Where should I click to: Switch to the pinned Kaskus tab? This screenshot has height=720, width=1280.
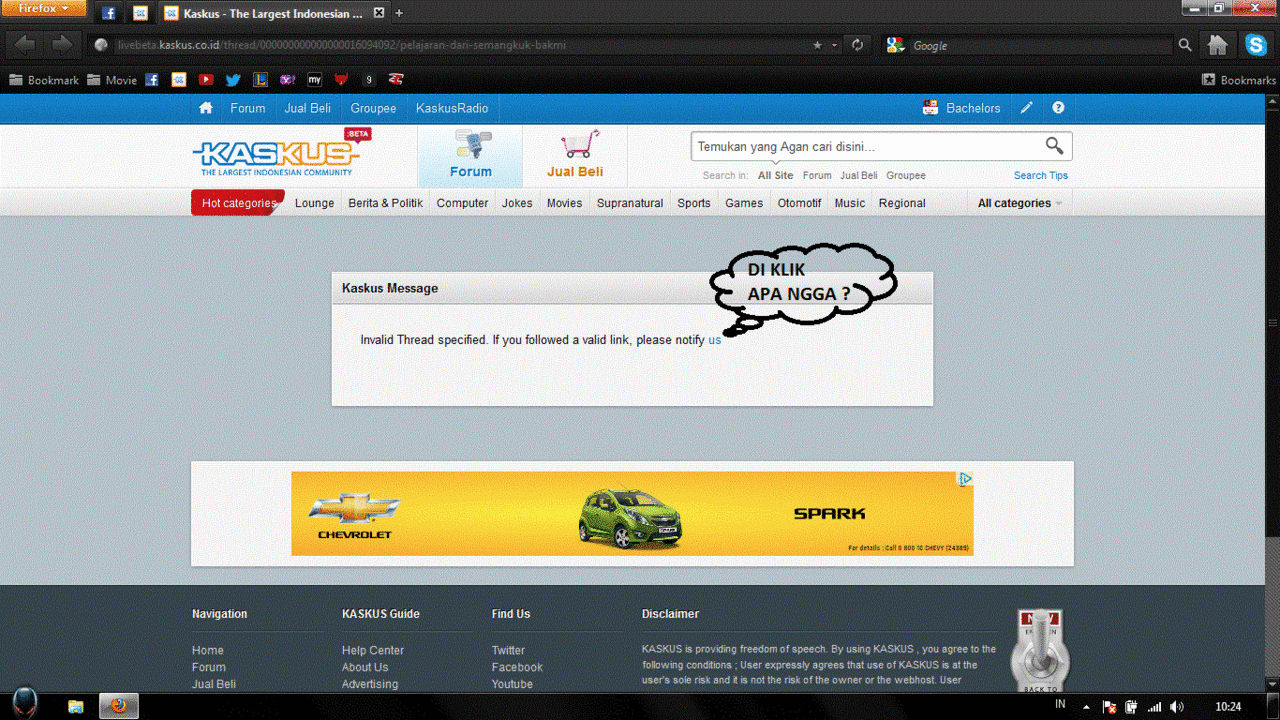[140, 13]
